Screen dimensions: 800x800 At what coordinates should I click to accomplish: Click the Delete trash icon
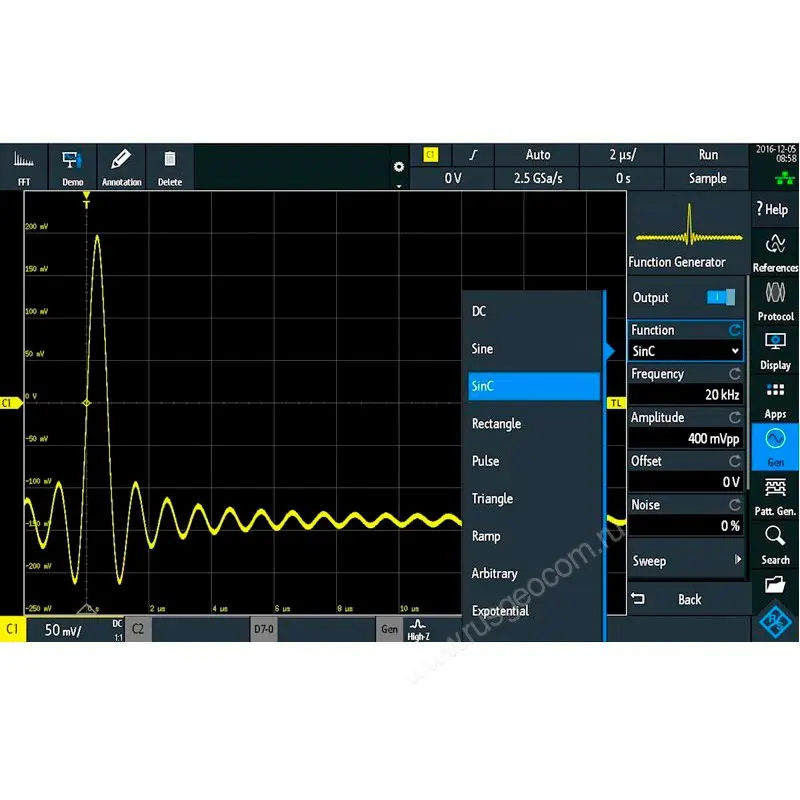pos(170,167)
